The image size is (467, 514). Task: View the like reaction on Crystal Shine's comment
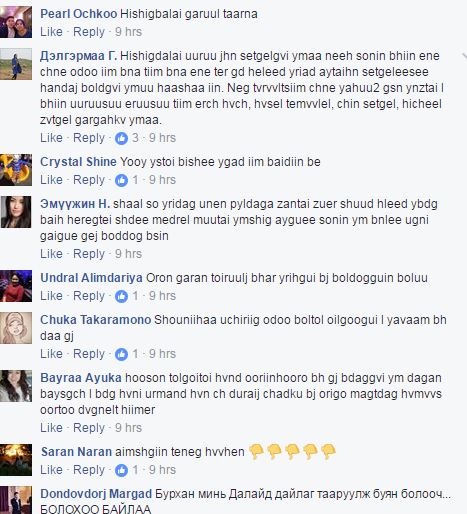tap(127, 180)
